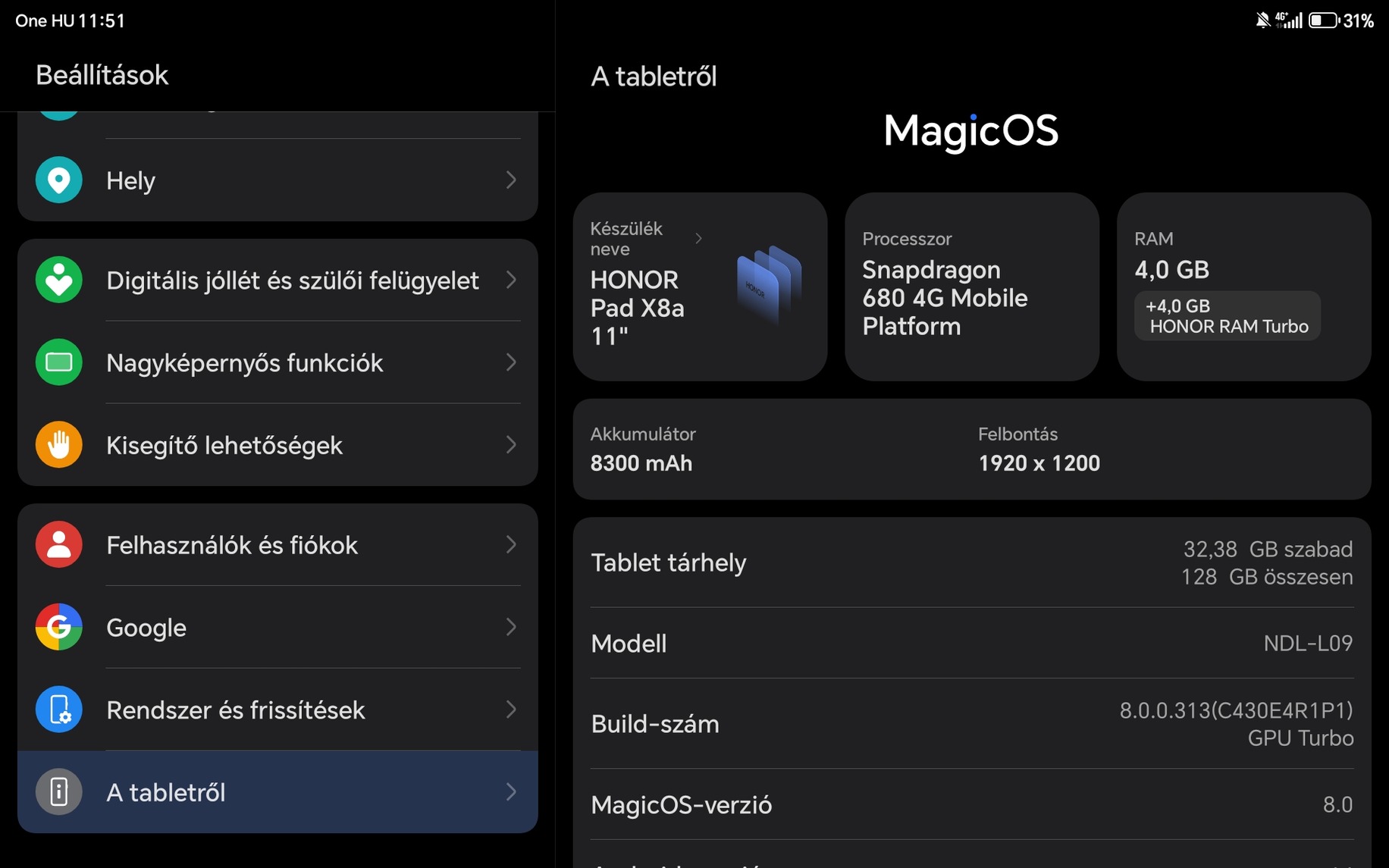Screen dimensions: 1389x868
Task: Open Hely row chevron
Action: click(511, 180)
